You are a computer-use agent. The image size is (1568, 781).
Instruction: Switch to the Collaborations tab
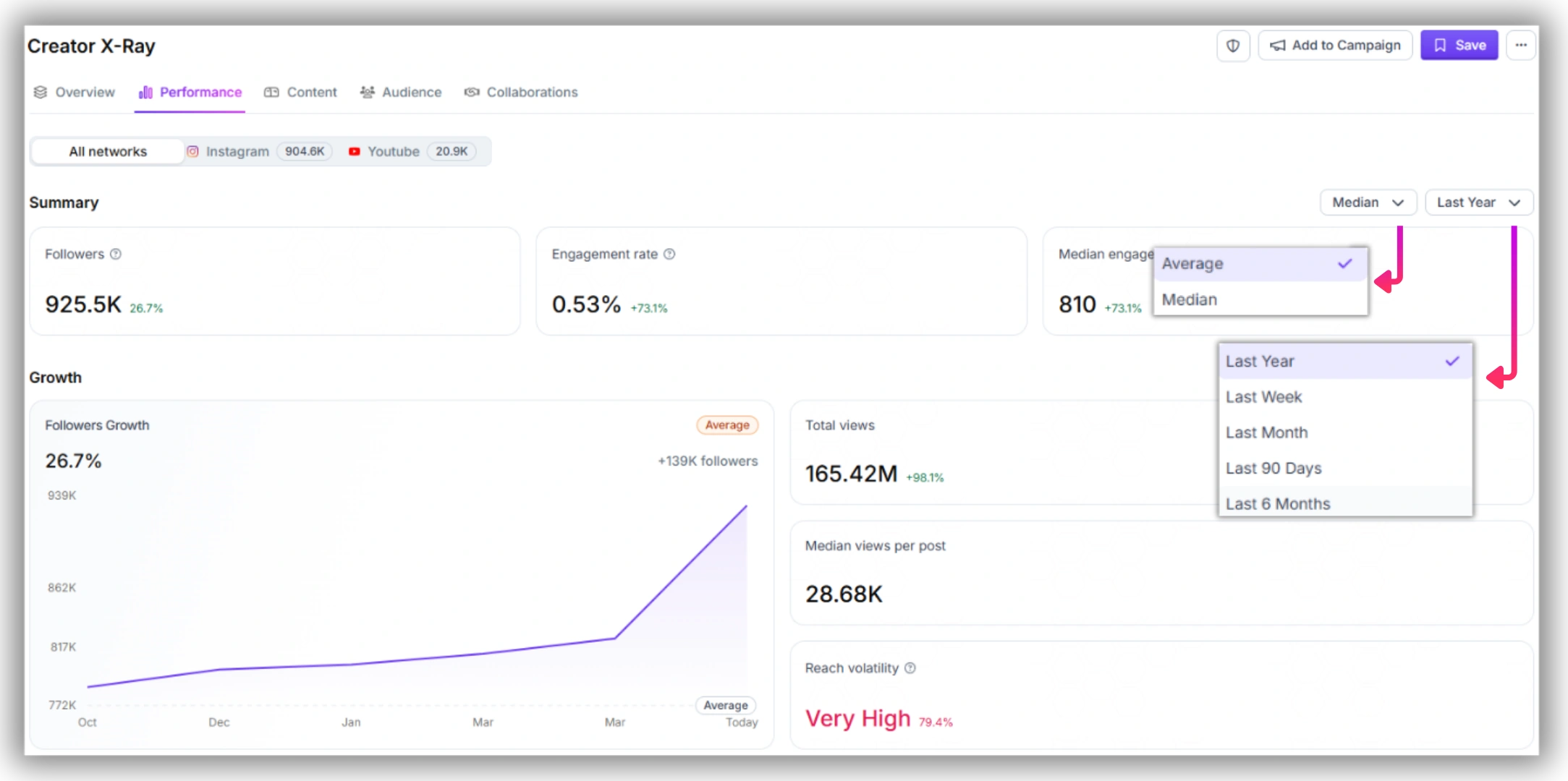coord(521,92)
